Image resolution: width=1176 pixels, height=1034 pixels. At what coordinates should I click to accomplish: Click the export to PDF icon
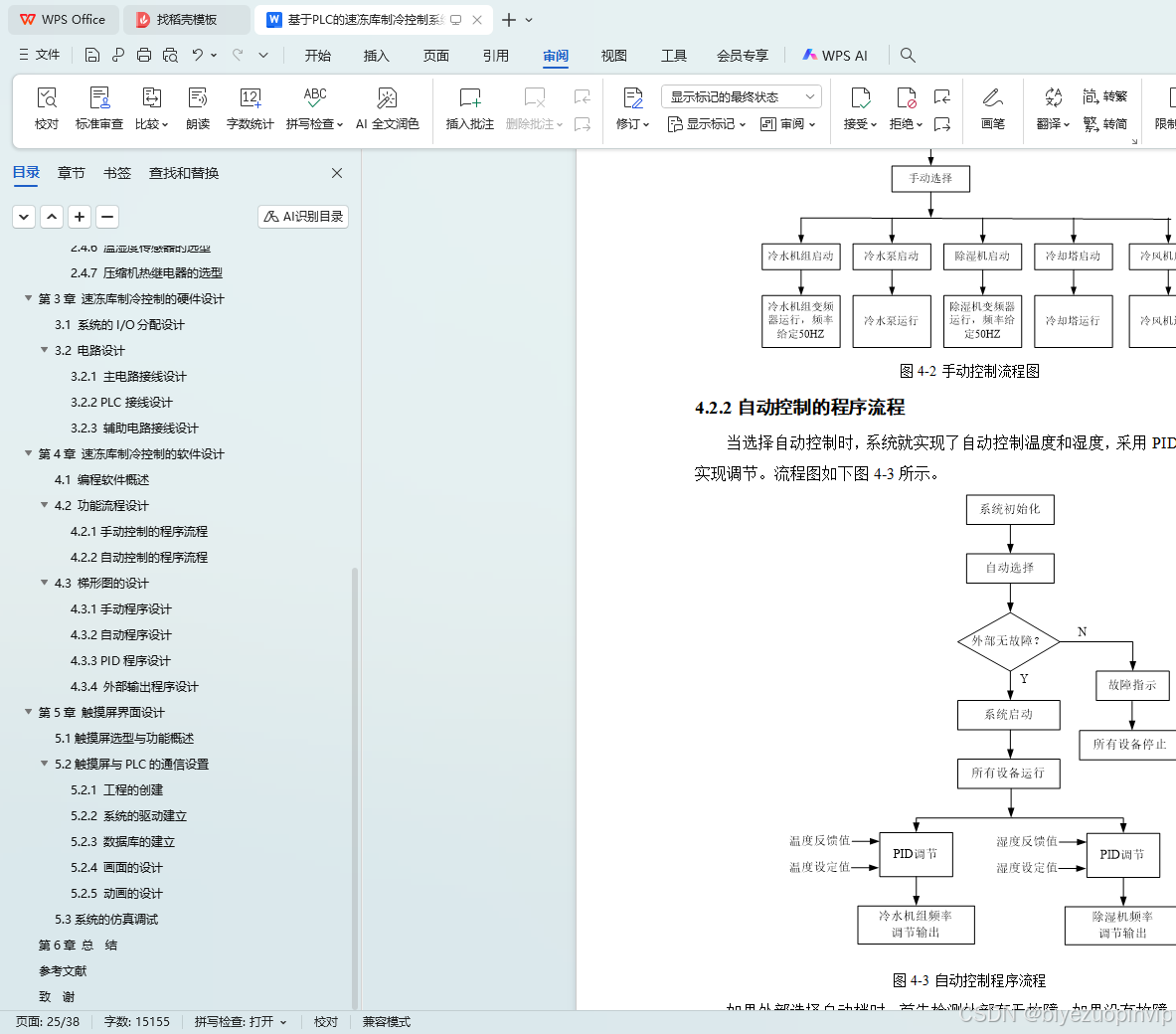tap(117, 55)
